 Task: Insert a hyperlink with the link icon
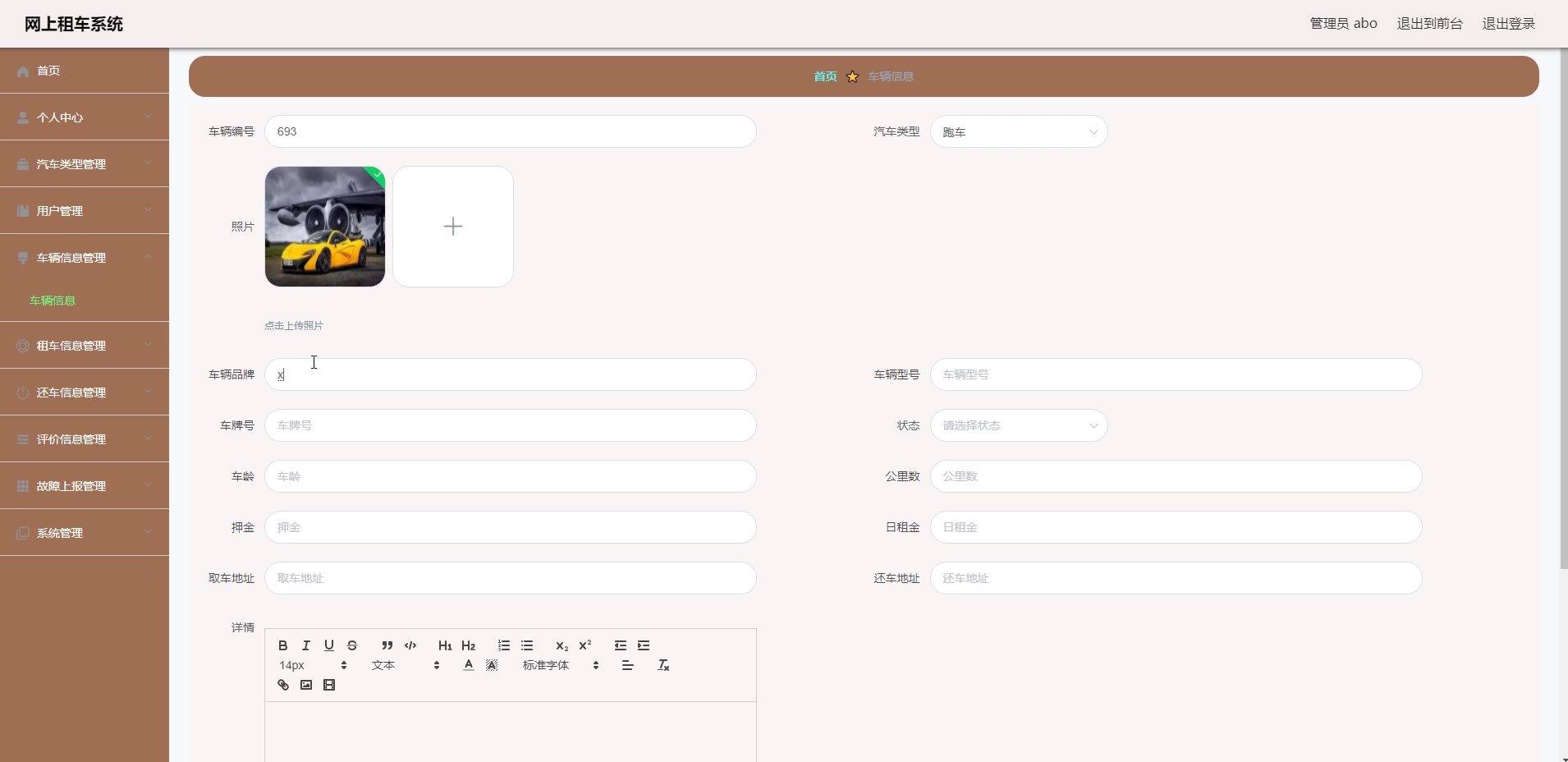click(x=283, y=685)
